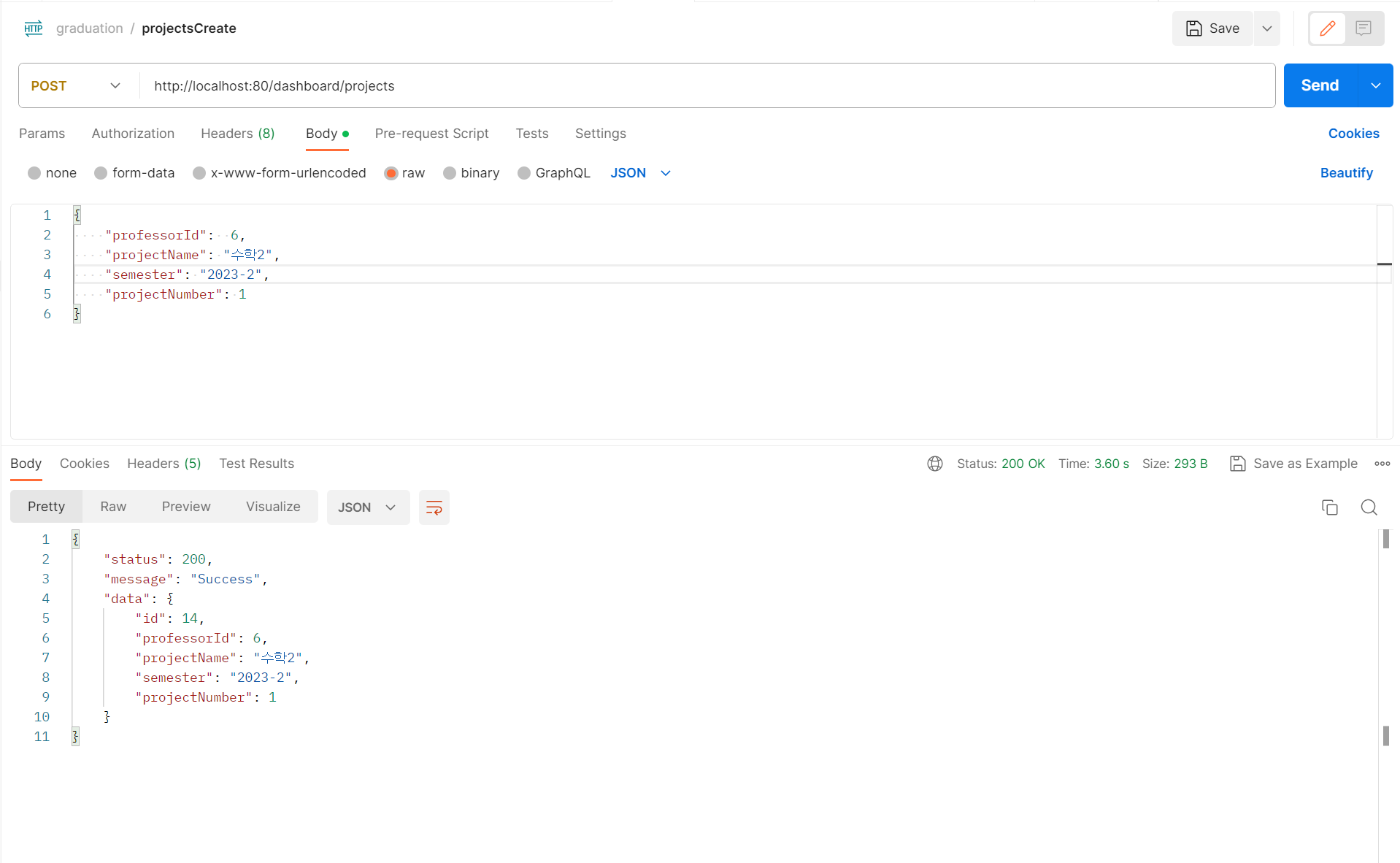Click the Status 200 OK indicator
The width and height of the screenshot is (1400, 863).
point(1001,464)
